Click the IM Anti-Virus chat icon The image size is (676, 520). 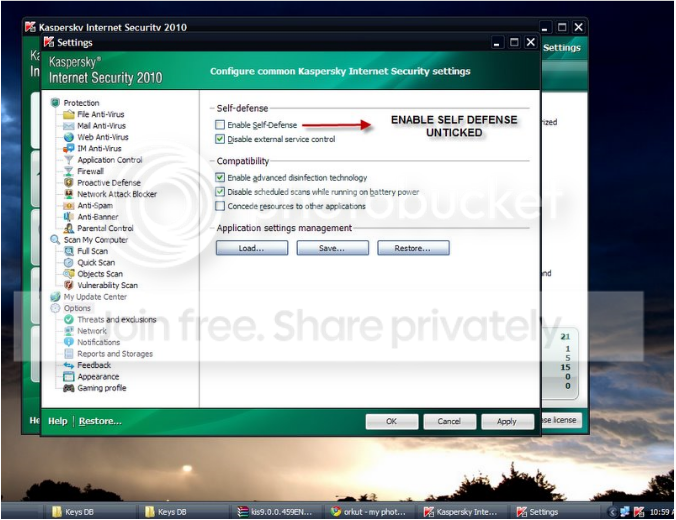click(69, 148)
